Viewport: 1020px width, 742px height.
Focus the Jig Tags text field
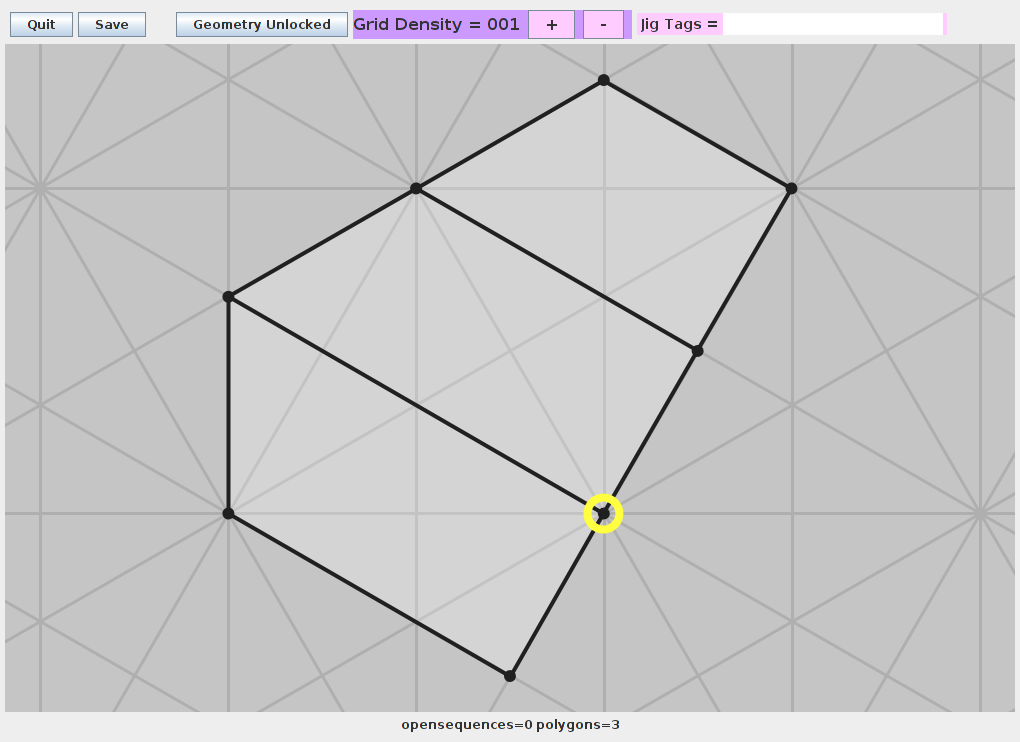pos(832,24)
